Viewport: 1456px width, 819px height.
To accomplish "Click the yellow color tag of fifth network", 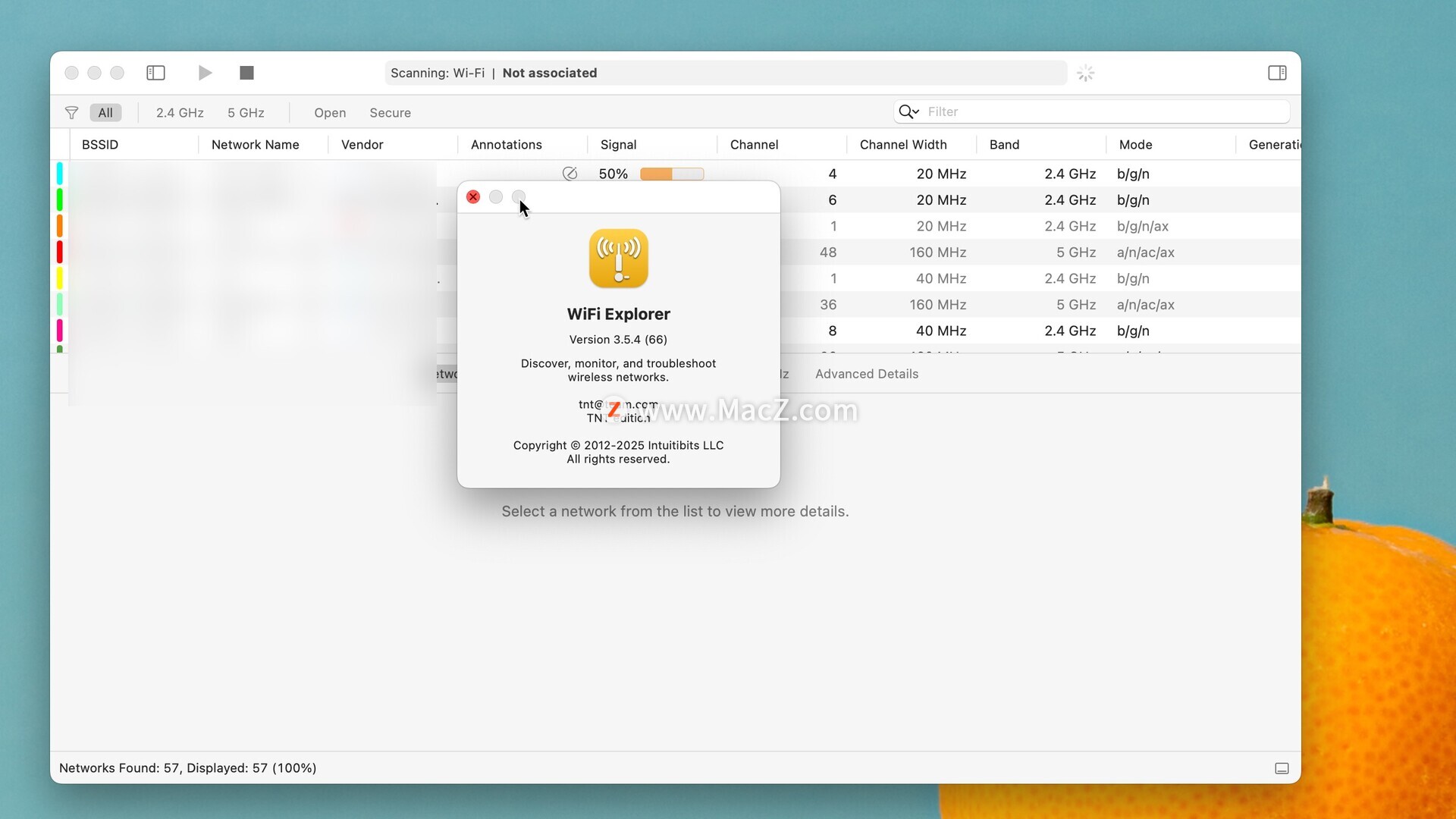I will coord(59,278).
